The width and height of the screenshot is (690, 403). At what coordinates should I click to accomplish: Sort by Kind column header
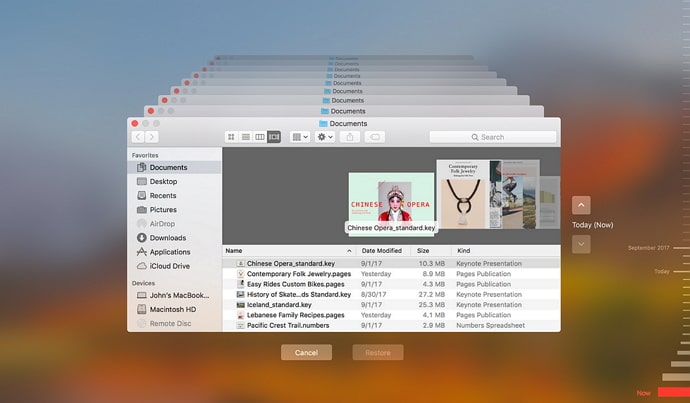pos(463,250)
